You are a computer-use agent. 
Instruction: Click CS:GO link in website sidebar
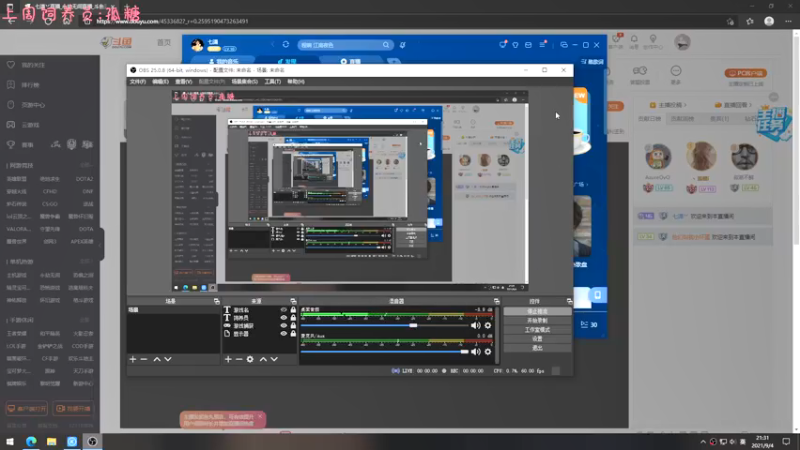pyautogui.click(x=49, y=204)
